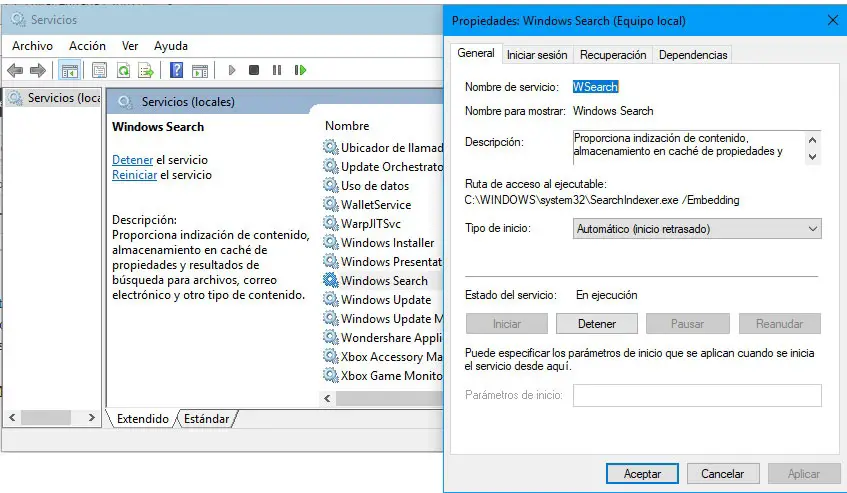
Task: Open the Archivo menu
Action: click(32, 46)
